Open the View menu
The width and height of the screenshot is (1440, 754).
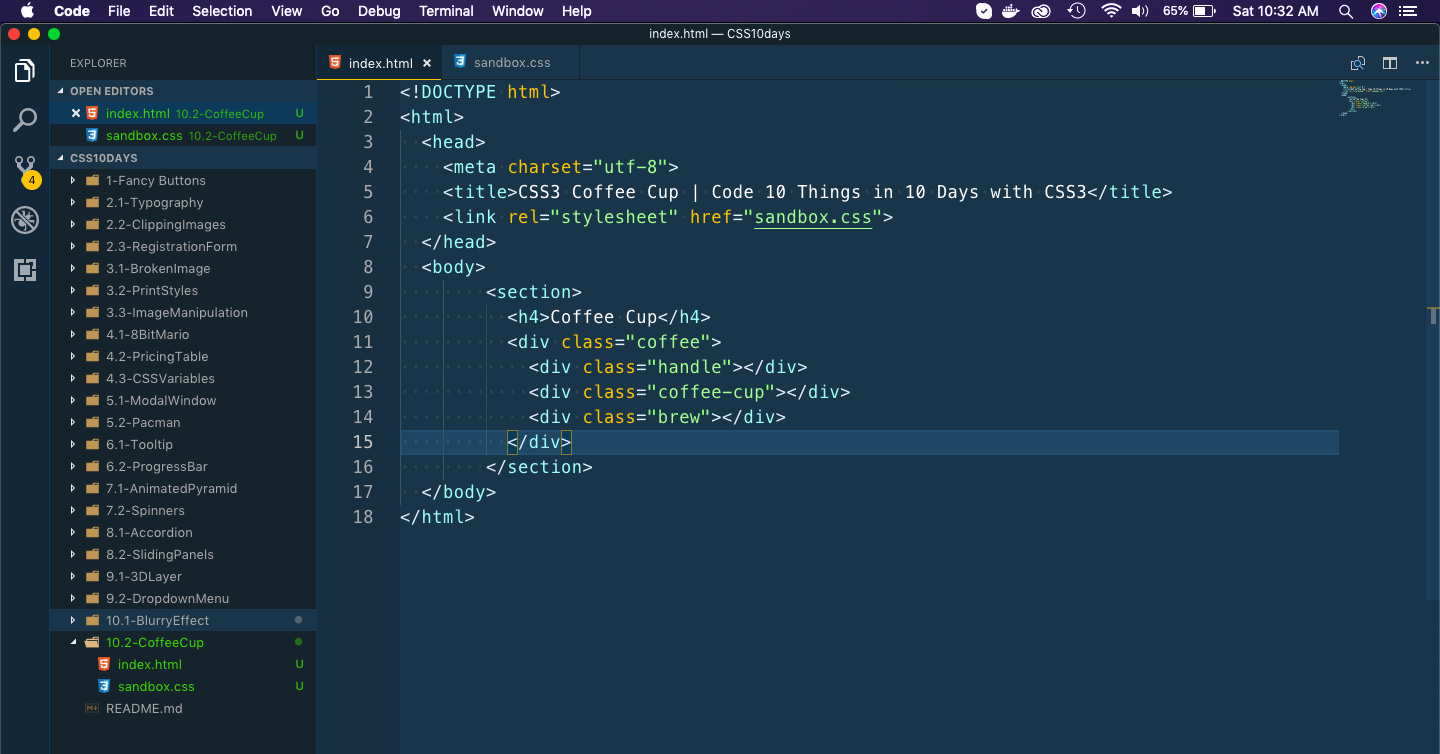pyautogui.click(x=287, y=11)
